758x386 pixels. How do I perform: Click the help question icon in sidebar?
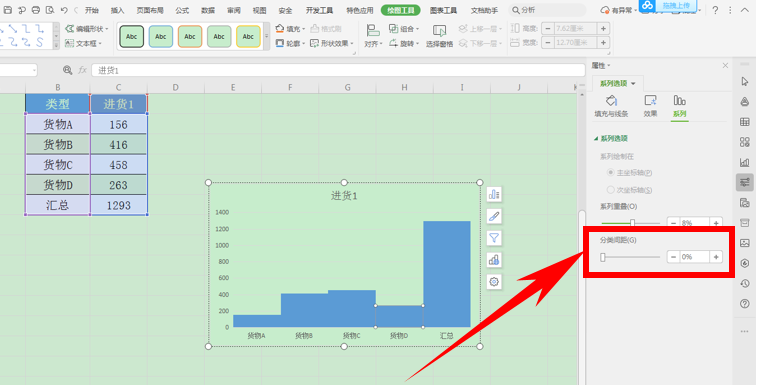coord(744,304)
